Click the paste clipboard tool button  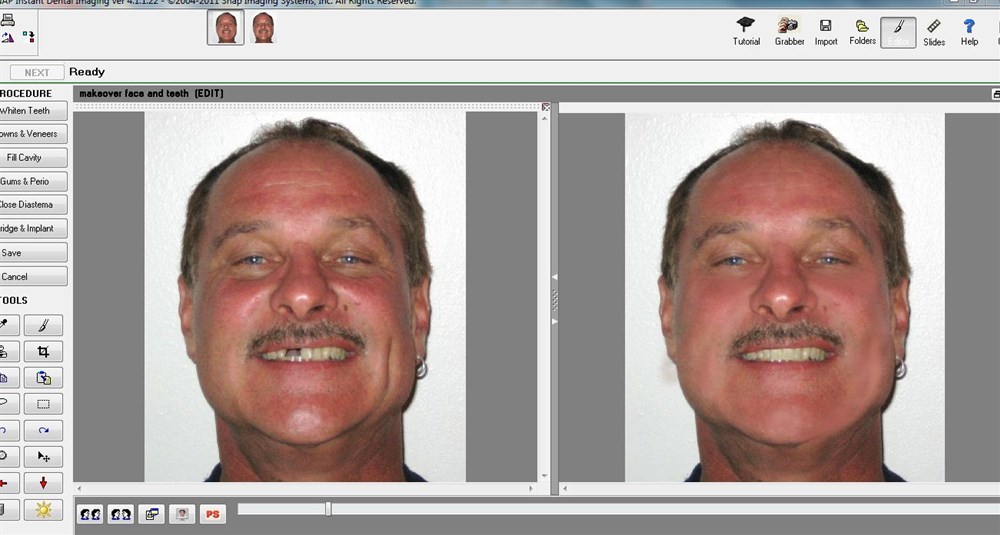click(43, 377)
